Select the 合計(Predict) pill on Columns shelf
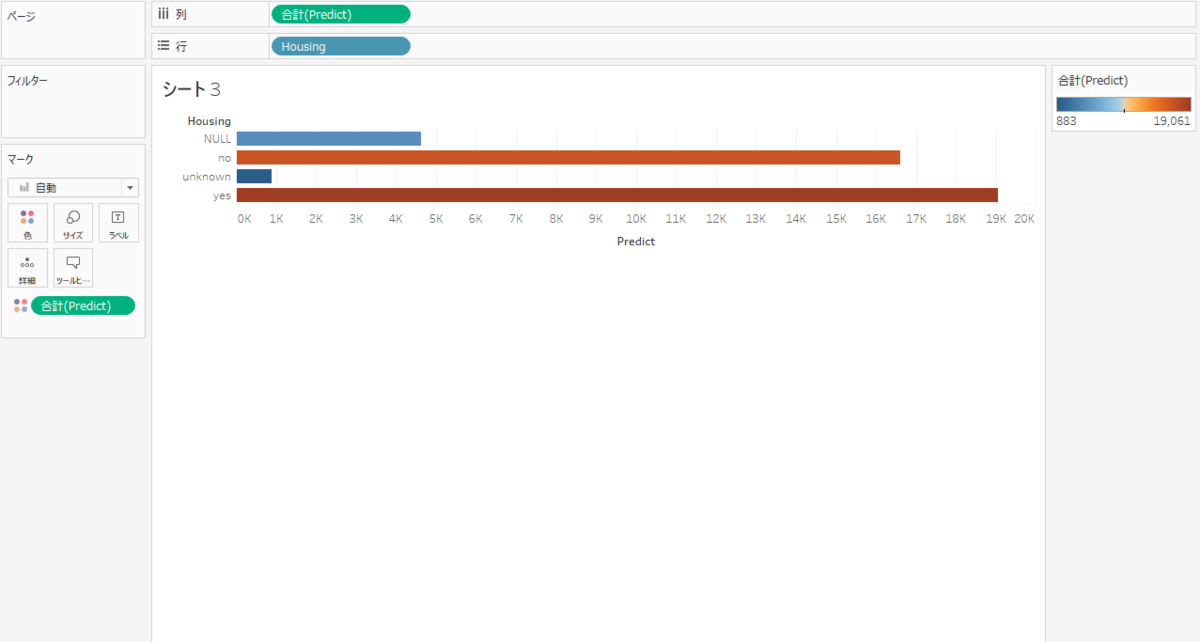Viewport: 1200px width, 642px height. (340, 14)
